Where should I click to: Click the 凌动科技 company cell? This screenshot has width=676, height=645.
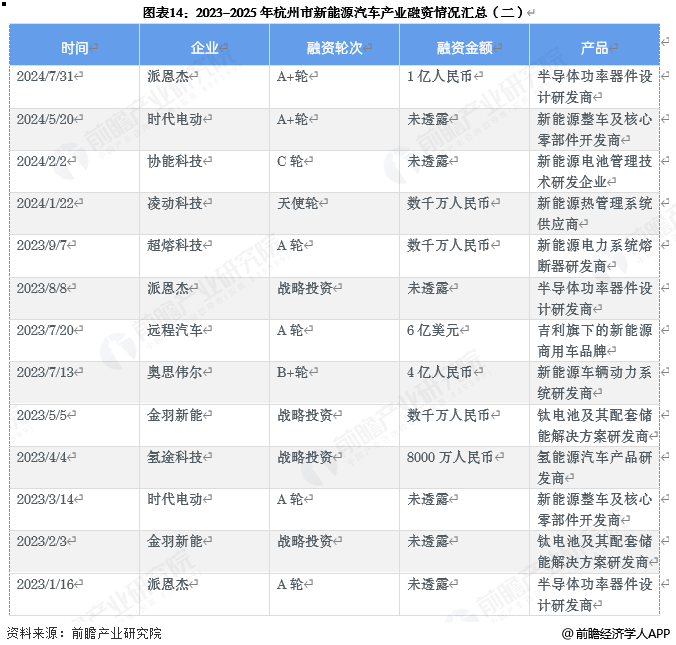175,202
